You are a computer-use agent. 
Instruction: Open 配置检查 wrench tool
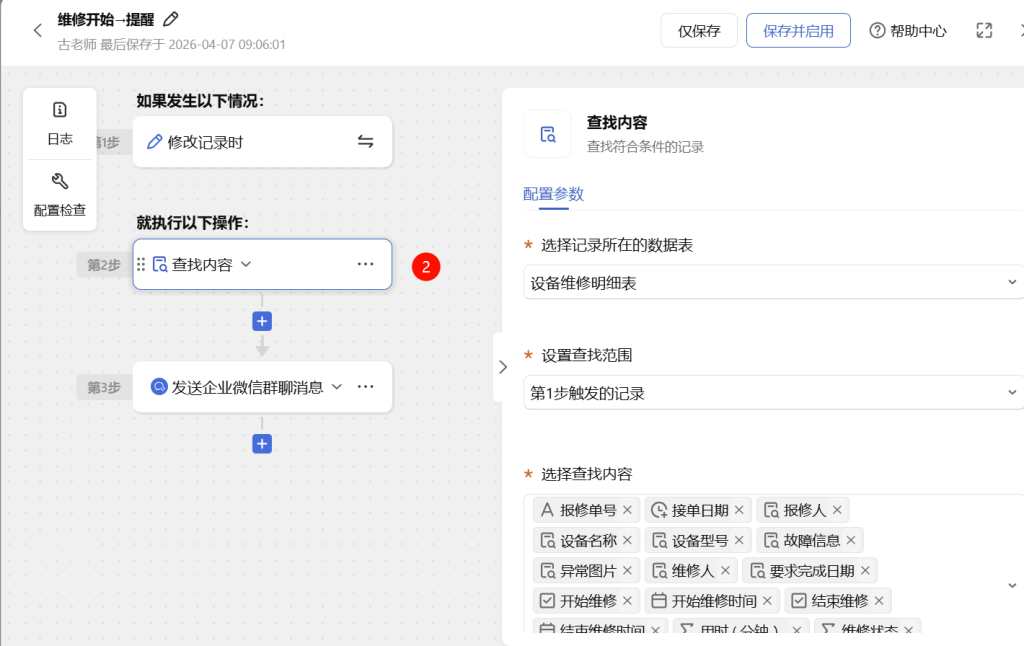(x=59, y=195)
